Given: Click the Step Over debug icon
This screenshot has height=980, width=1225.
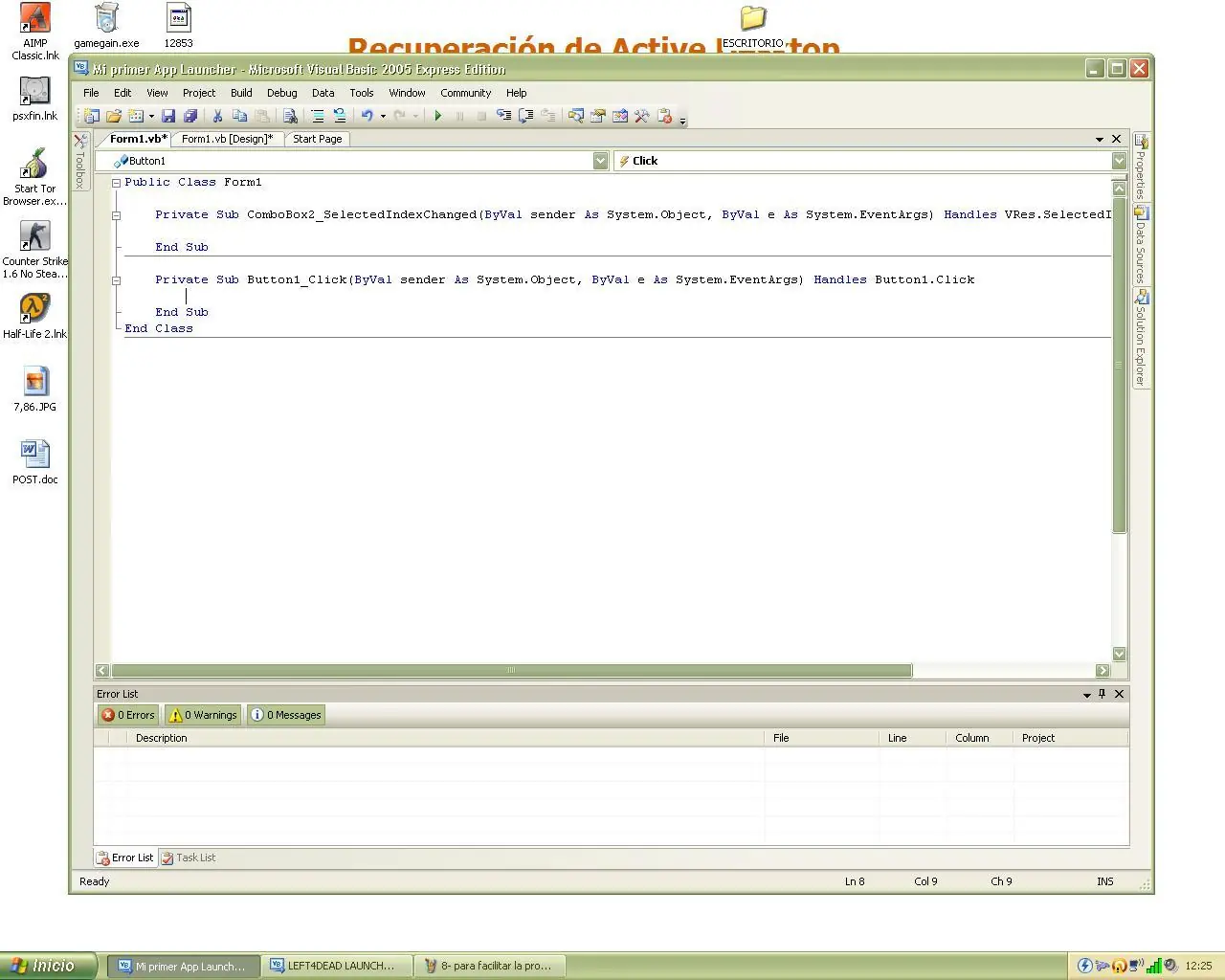Looking at the screenshot, I should 525,116.
